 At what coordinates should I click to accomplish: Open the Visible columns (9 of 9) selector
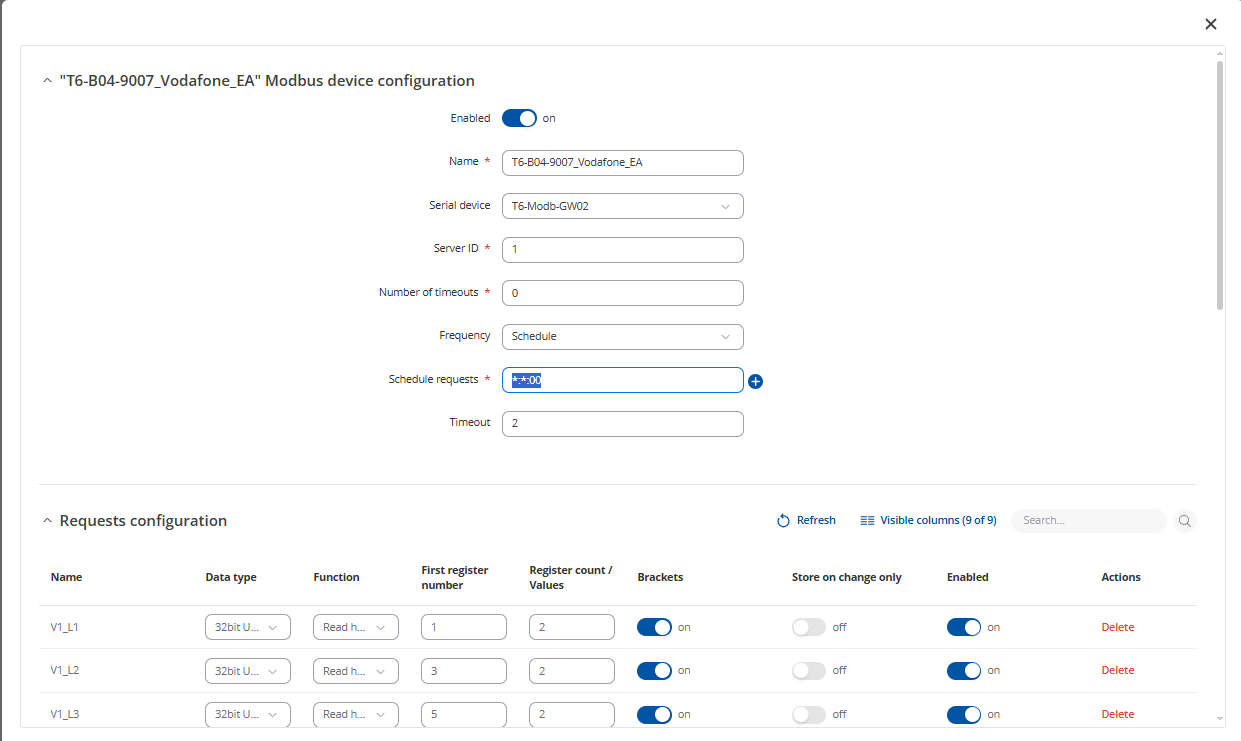pyautogui.click(x=928, y=521)
